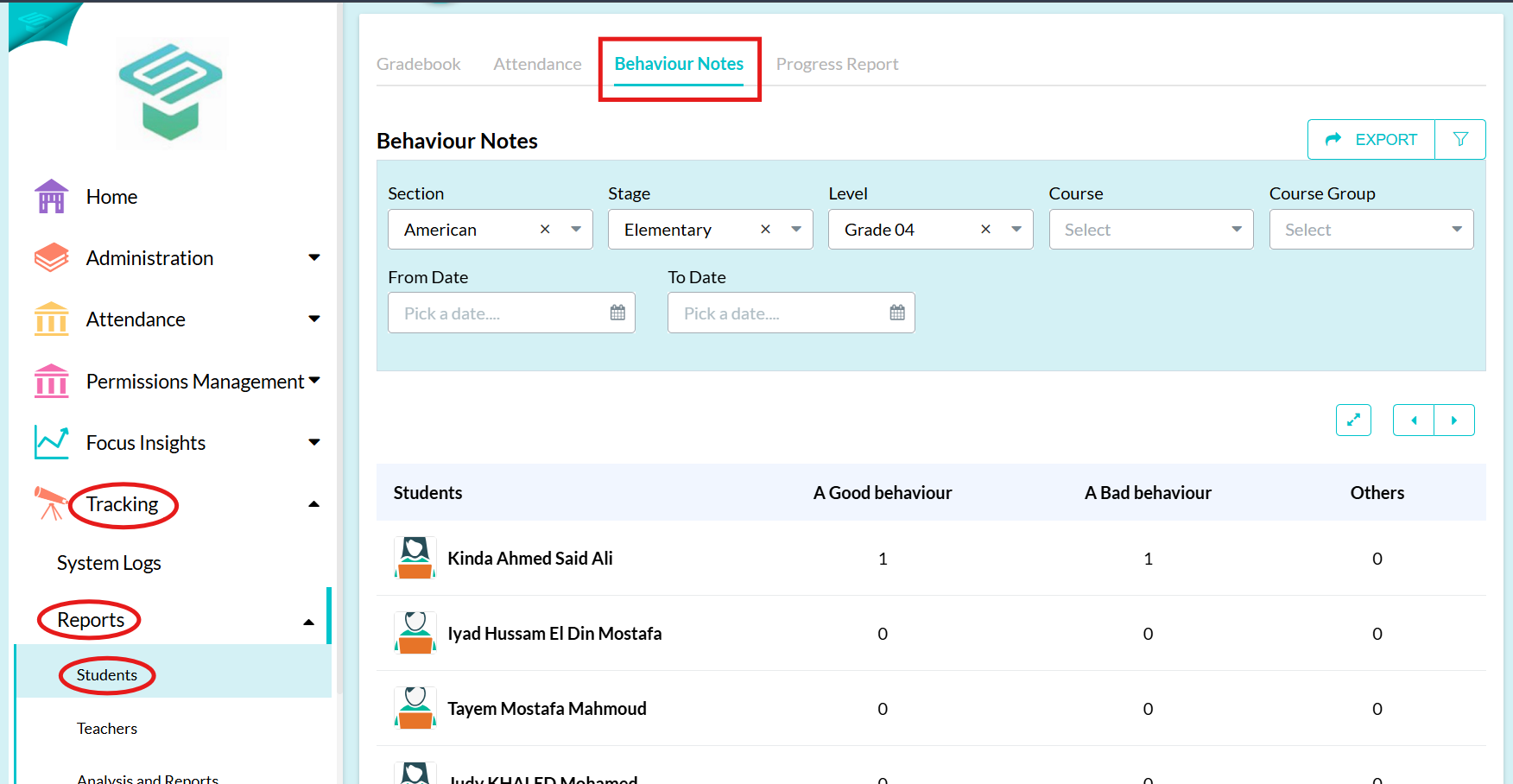The image size is (1513, 784).
Task: Expand the Permissions Management menu arrow
Action: 314,380
